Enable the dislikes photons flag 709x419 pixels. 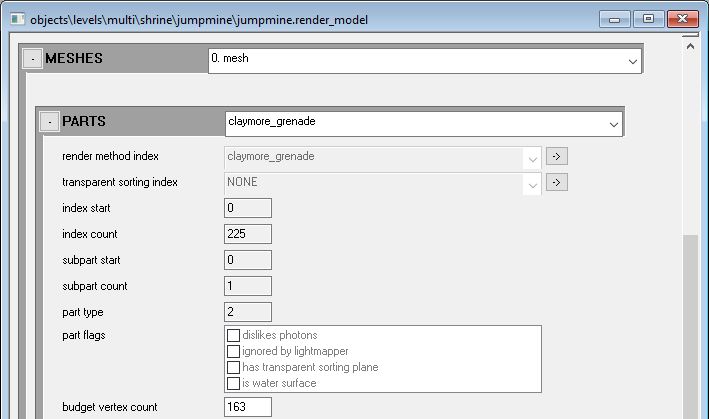pos(234,335)
